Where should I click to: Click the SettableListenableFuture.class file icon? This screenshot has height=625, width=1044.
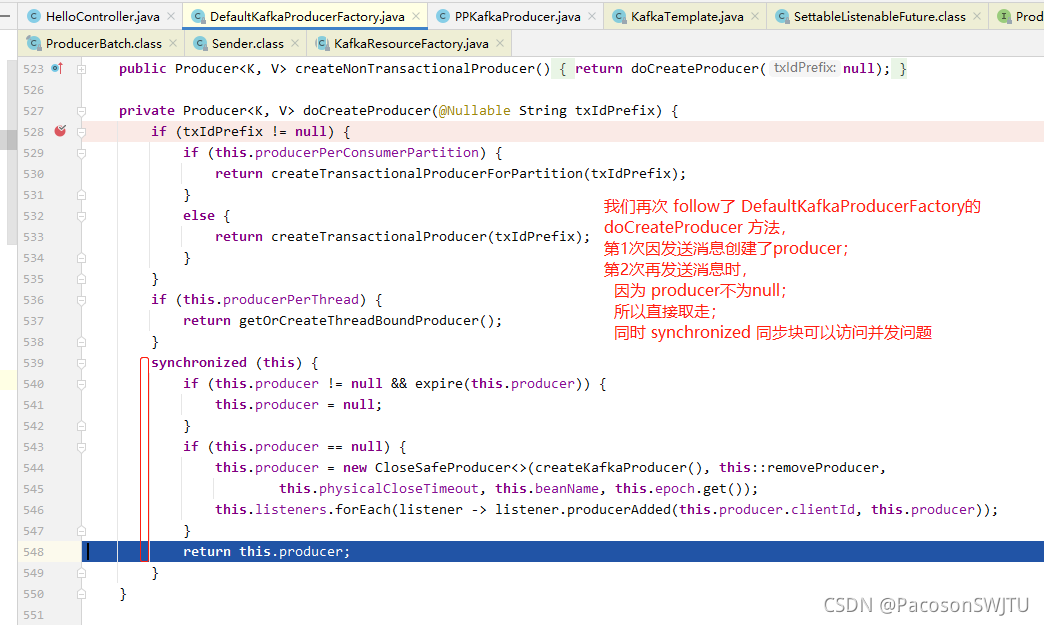click(782, 17)
